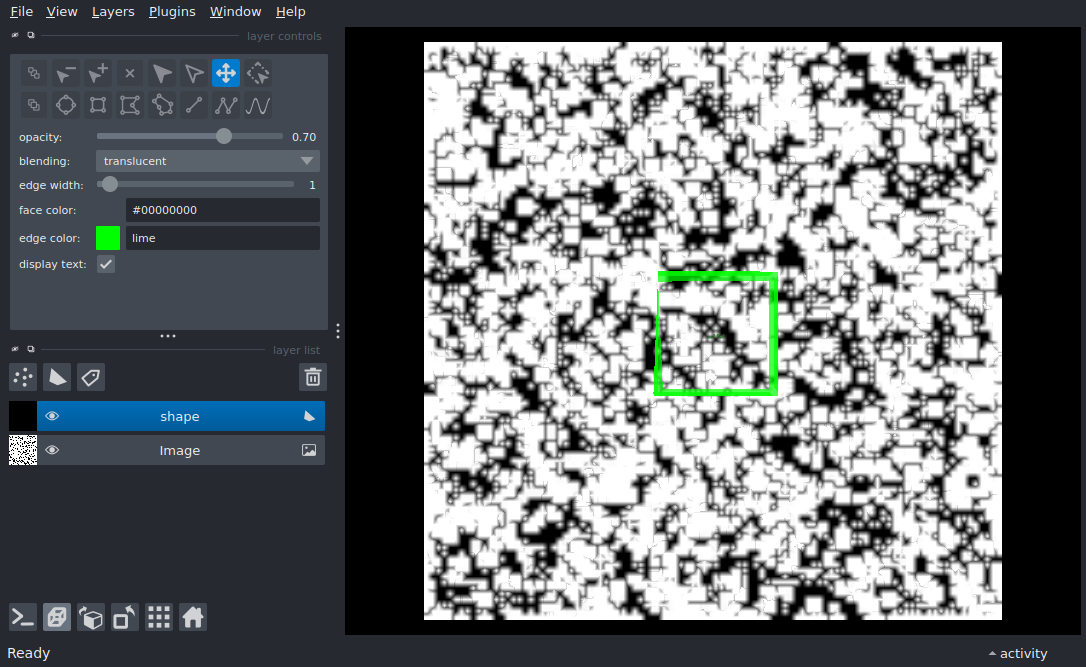The image size is (1086, 667).
Task: Activate the transform mode tool
Action: (x=258, y=73)
